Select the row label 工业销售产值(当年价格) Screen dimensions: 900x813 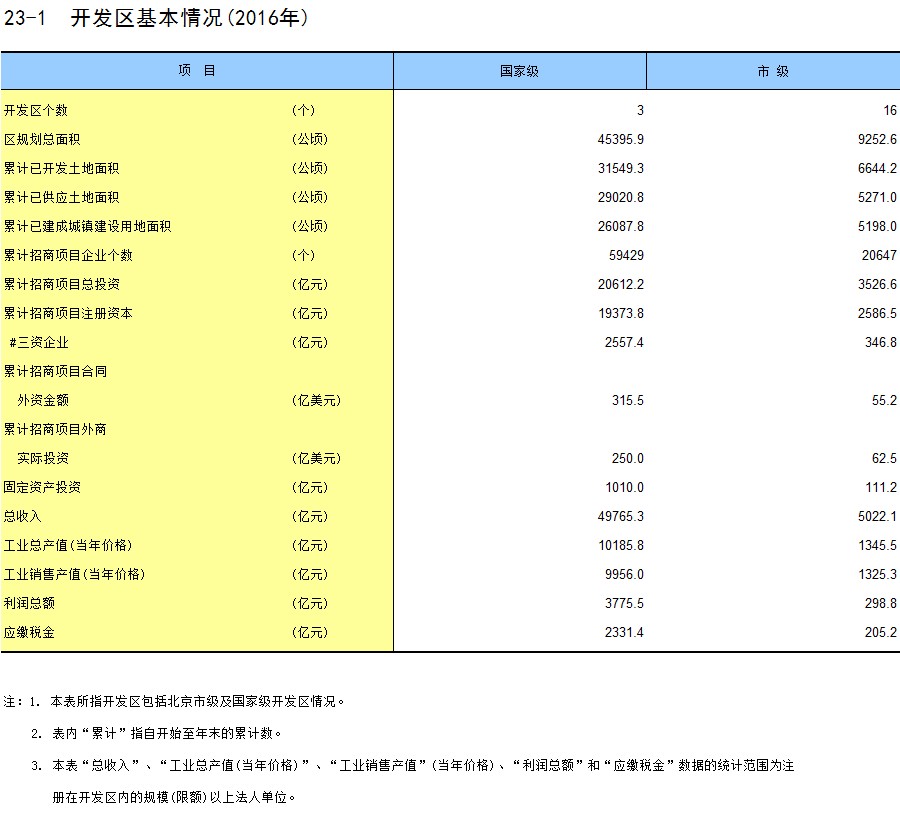point(74,575)
